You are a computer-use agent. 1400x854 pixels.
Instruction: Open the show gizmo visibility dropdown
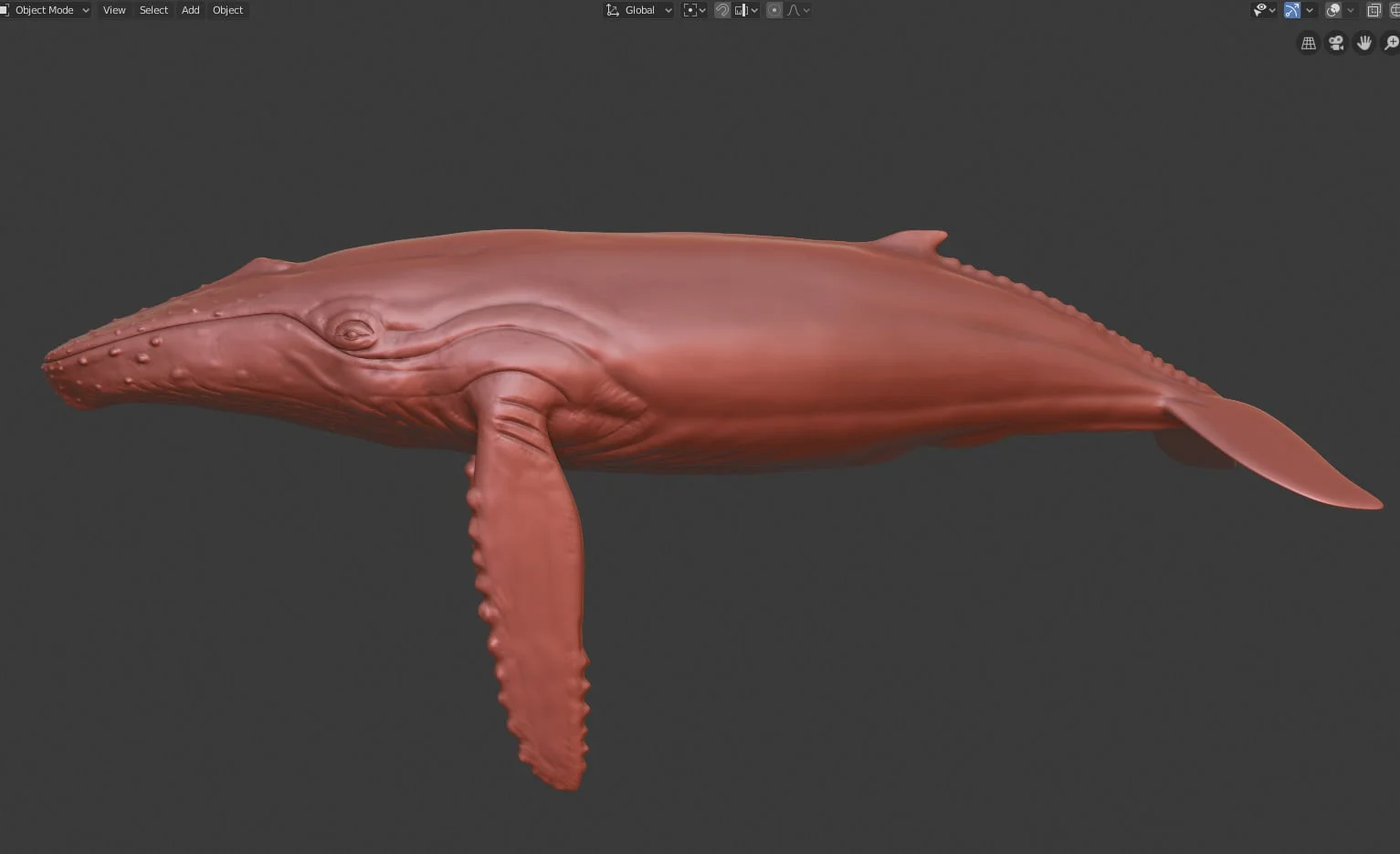tap(1272, 10)
